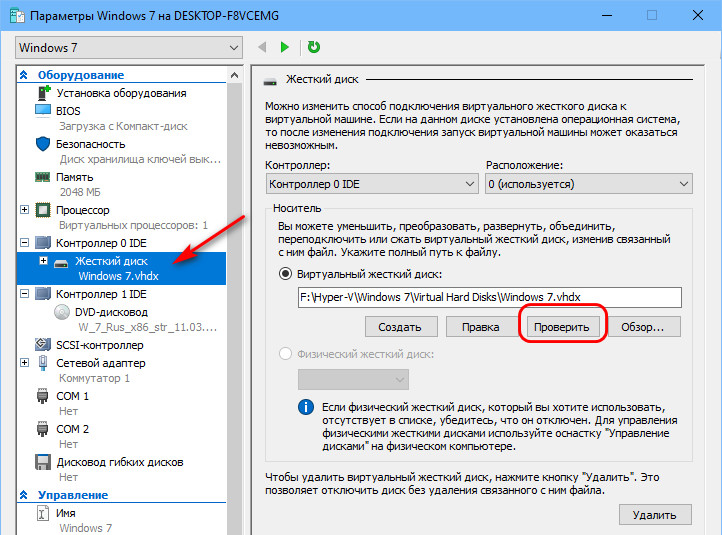Click the Memory chip icon (Память)

pyautogui.click(x=43, y=177)
